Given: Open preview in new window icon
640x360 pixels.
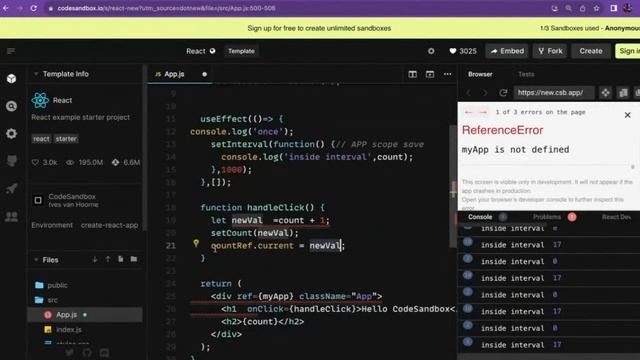Looking at the screenshot, I should (x=623, y=93).
